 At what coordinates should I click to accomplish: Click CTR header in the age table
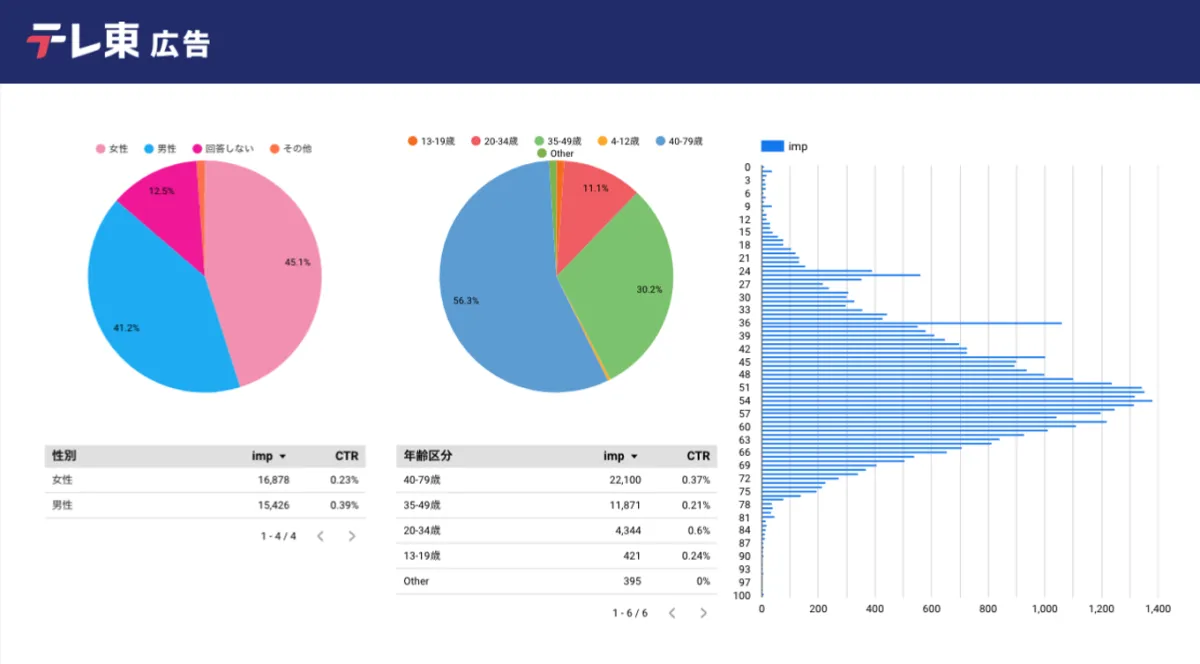click(x=698, y=456)
